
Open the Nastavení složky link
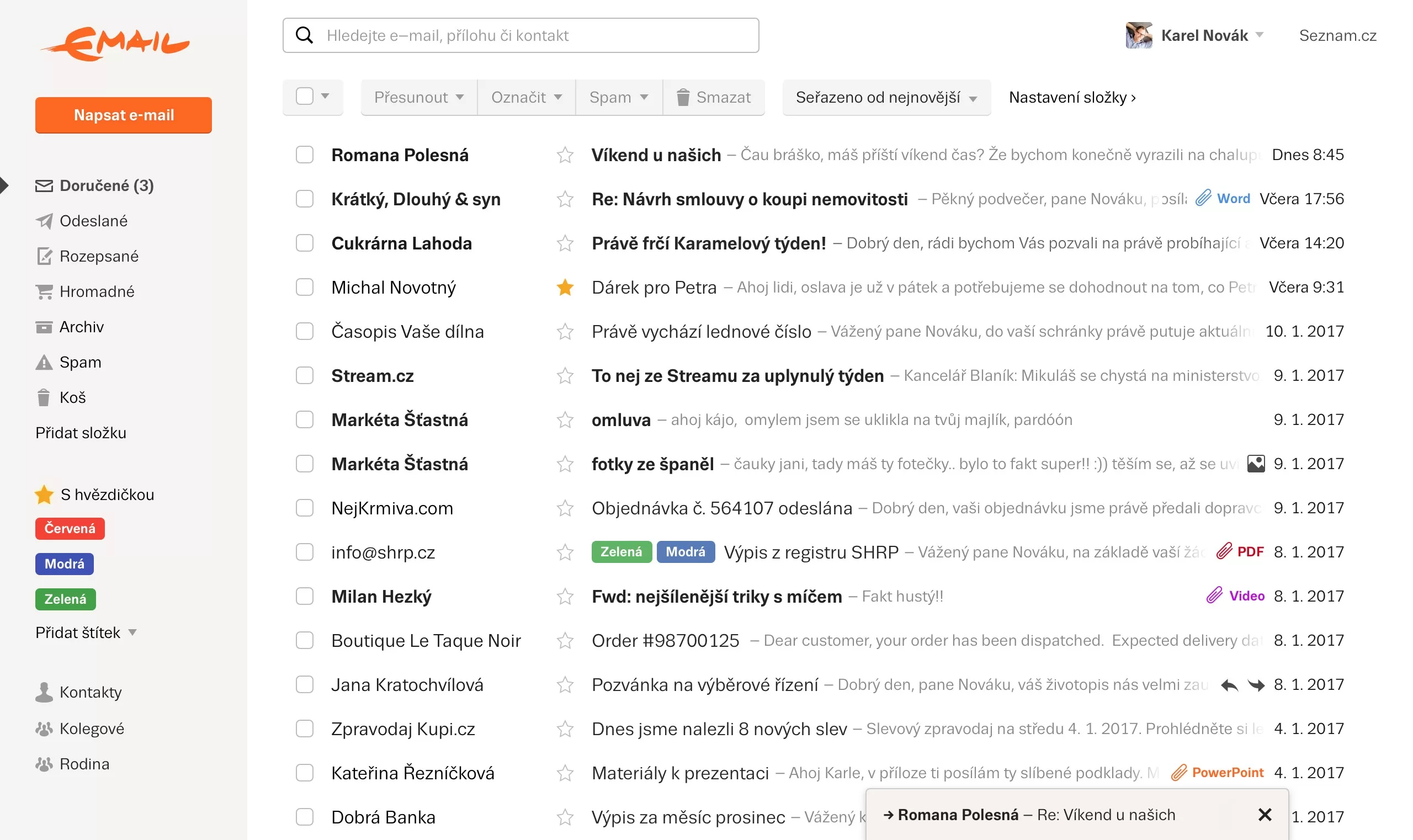(x=1072, y=97)
